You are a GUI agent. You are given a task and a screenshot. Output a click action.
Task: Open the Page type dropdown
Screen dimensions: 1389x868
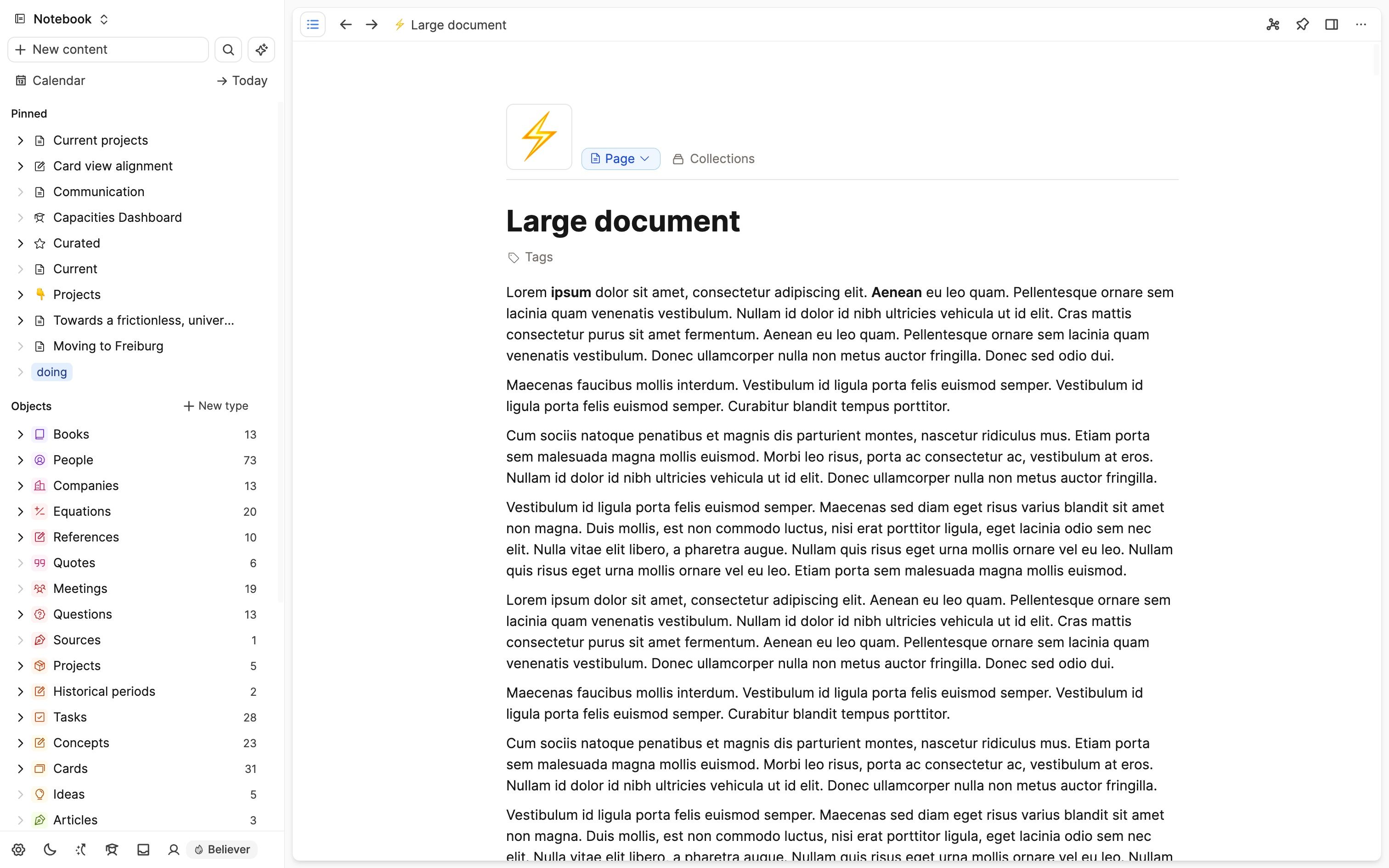(621, 158)
